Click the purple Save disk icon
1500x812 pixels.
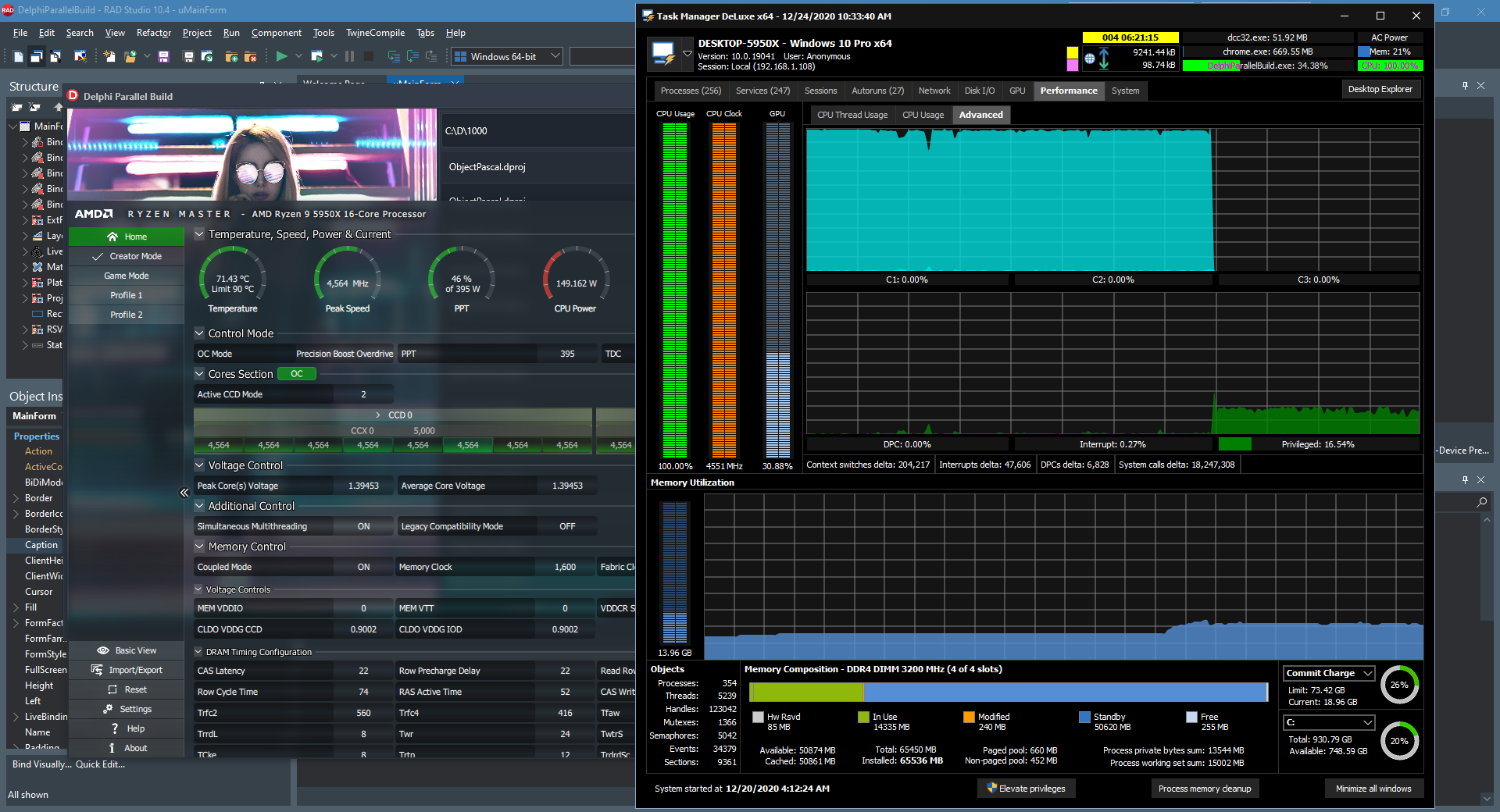(x=163, y=56)
